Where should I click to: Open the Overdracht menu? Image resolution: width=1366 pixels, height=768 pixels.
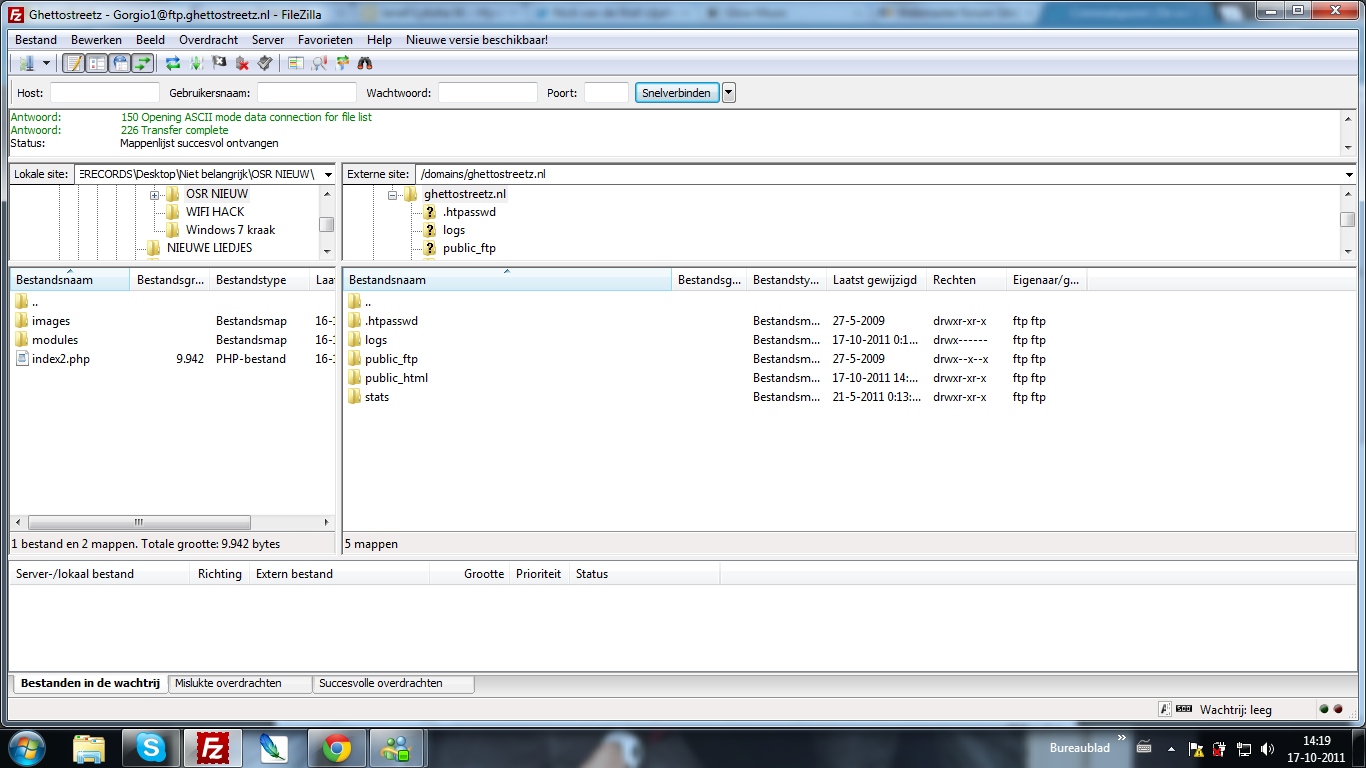(209, 40)
